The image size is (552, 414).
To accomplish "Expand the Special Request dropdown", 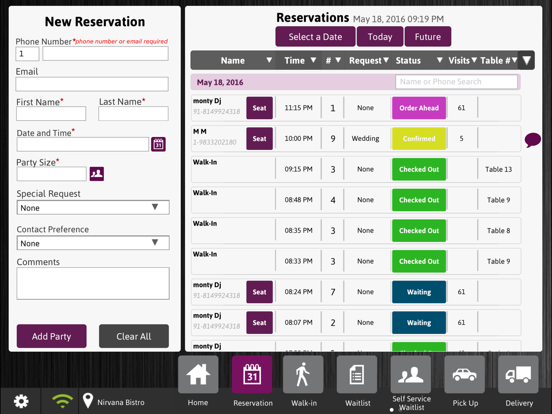I will click(x=93, y=207).
